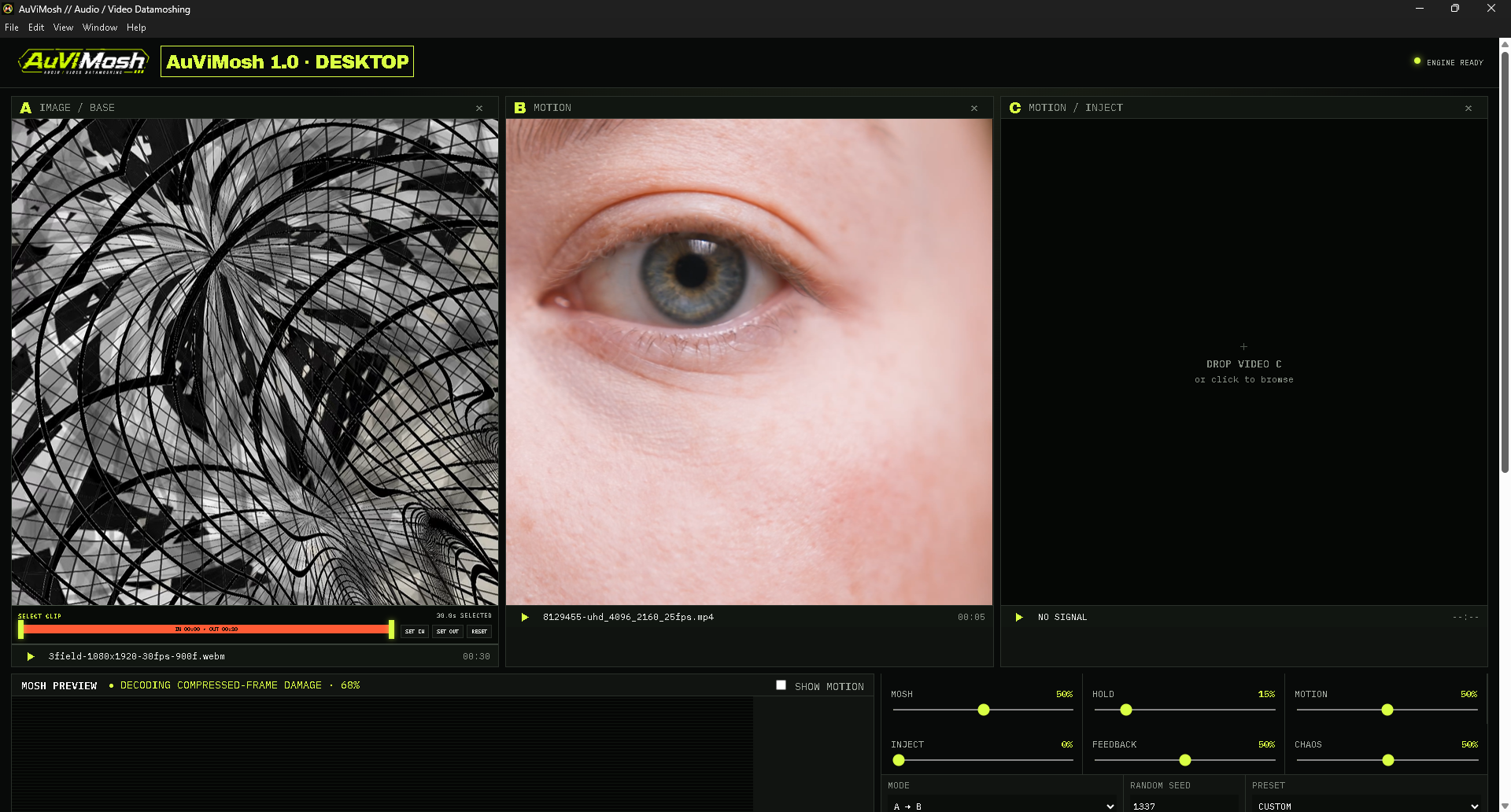
Task: Click the Random Seed field showing 1337
Action: [x=1184, y=806]
